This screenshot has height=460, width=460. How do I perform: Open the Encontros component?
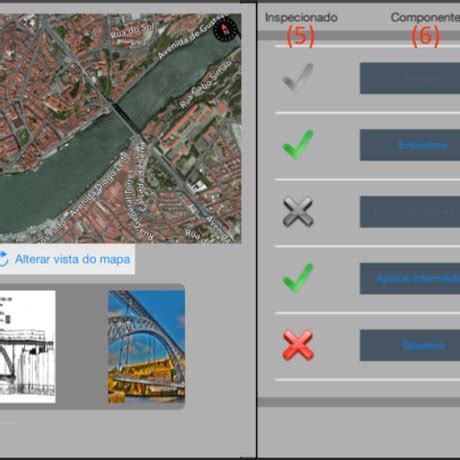[x=410, y=145]
